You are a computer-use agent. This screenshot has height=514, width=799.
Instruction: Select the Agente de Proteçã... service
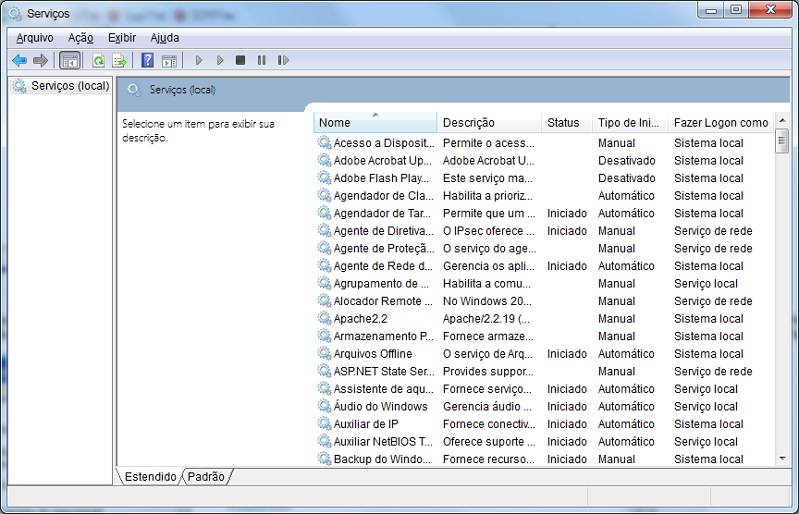[543, 249]
